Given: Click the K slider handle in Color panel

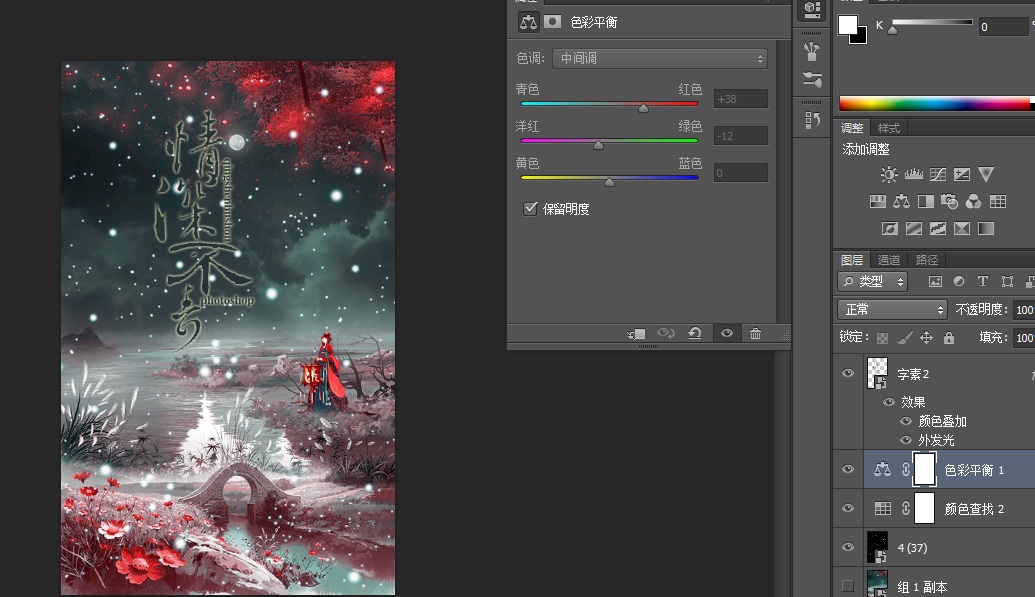Looking at the screenshot, I should (x=893, y=30).
